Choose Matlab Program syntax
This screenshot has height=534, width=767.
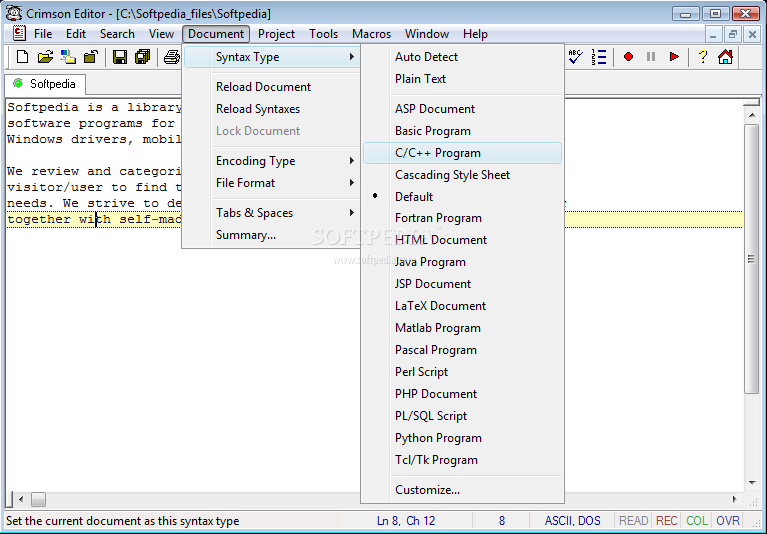[x=462, y=328]
